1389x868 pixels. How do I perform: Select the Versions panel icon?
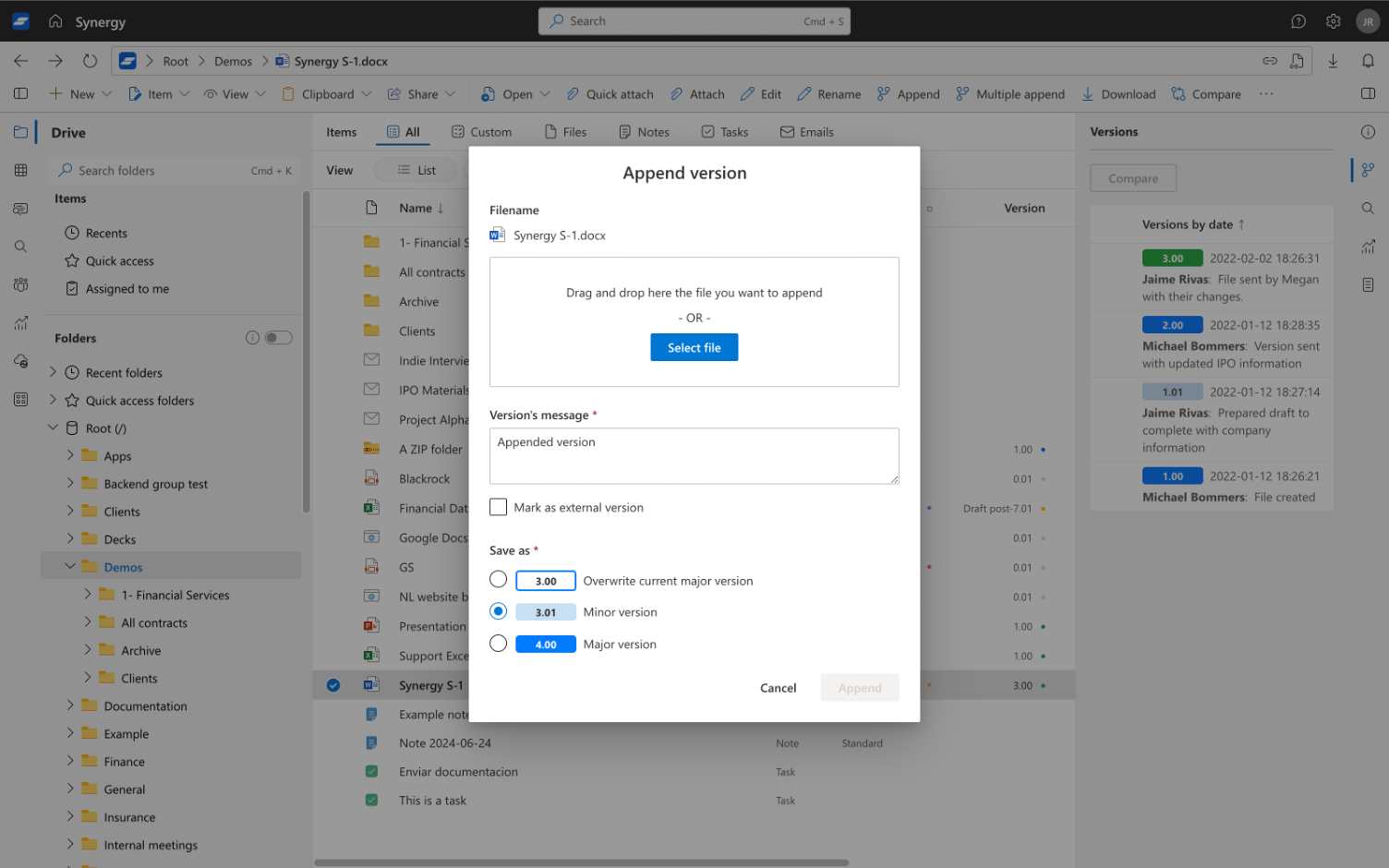[x=1368, y=170]
